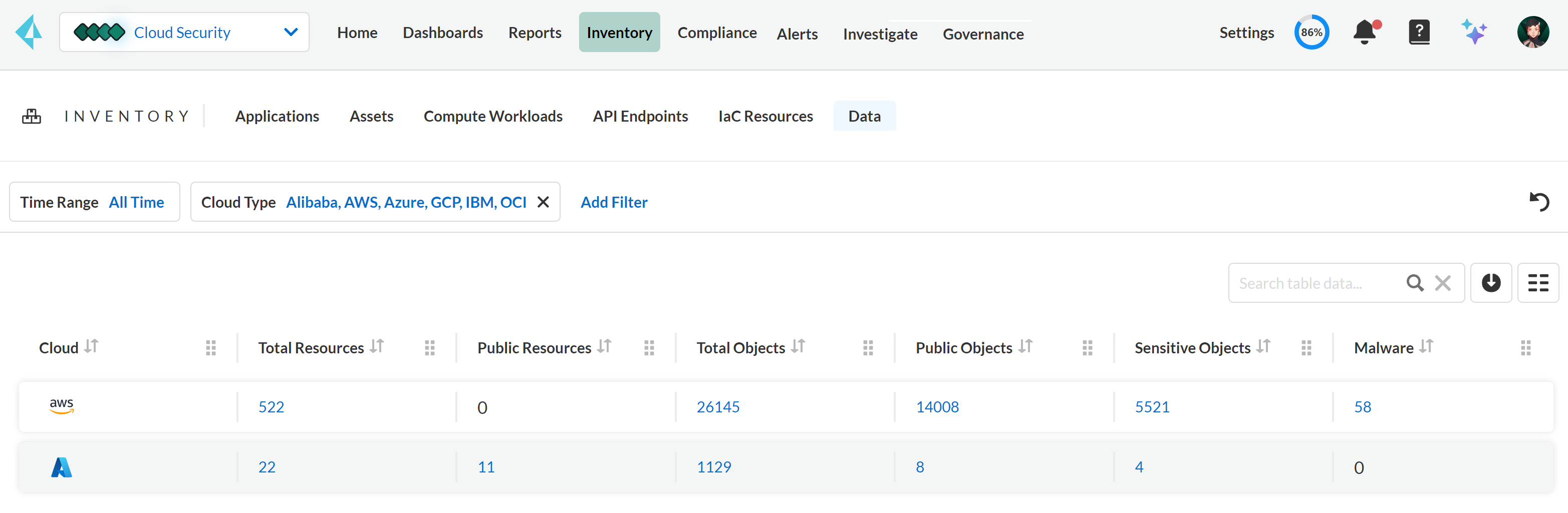Open the Investigate menu
Screen dimensions: 1568x513
tap(880, 34)
